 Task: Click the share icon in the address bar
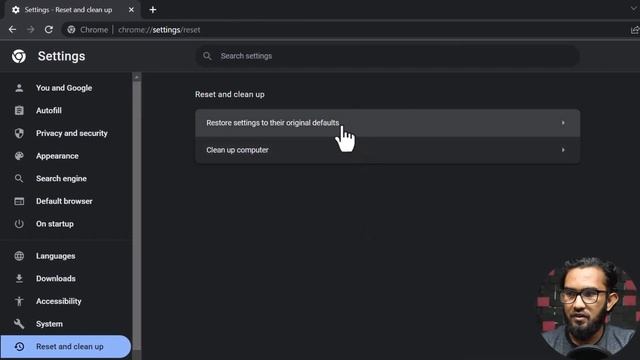tap(635, 30)
